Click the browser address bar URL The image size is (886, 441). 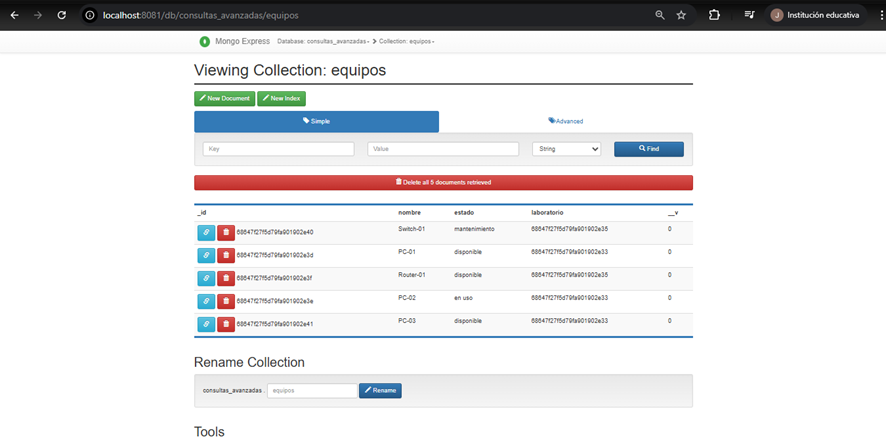point(201,15)
